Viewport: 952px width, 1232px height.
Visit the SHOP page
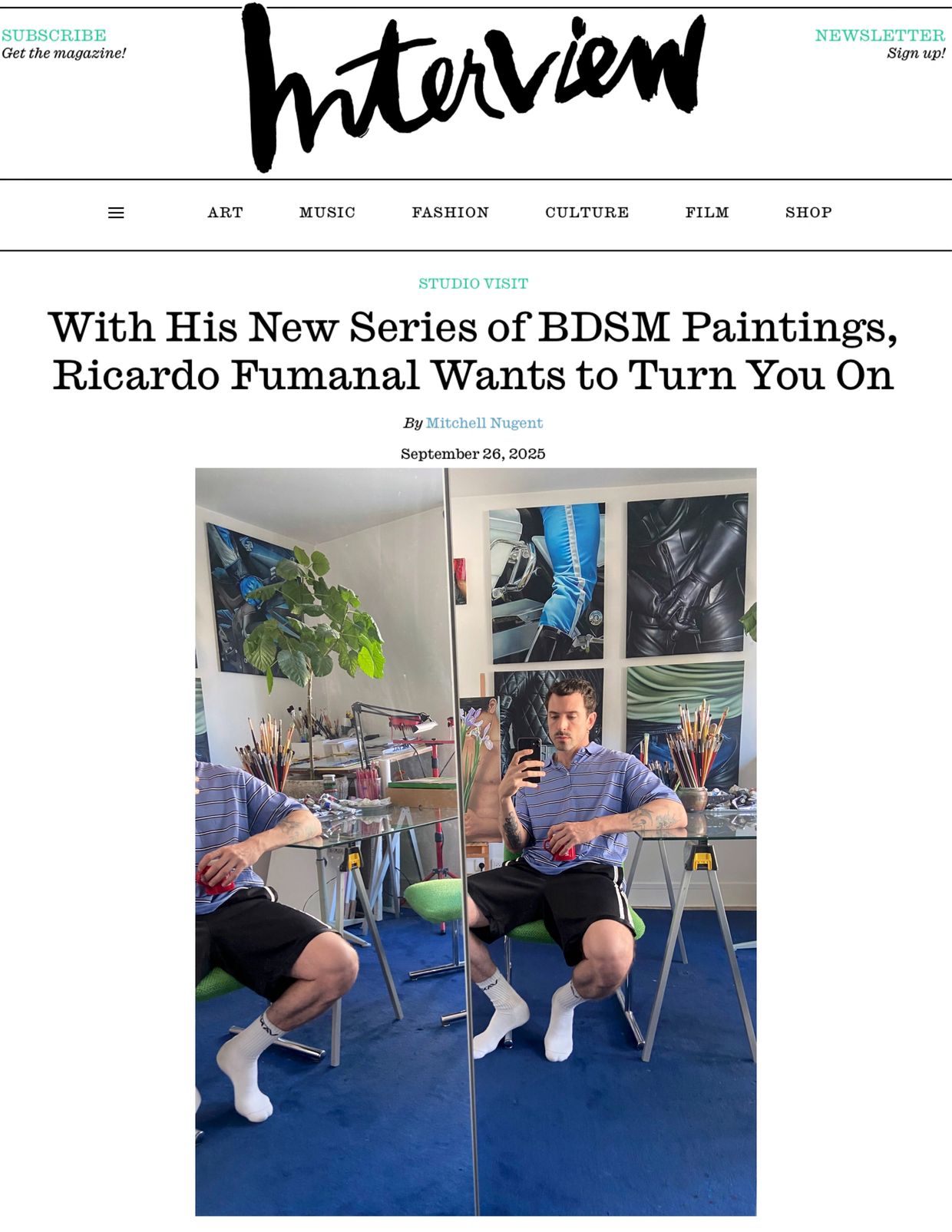click(808, 213)
